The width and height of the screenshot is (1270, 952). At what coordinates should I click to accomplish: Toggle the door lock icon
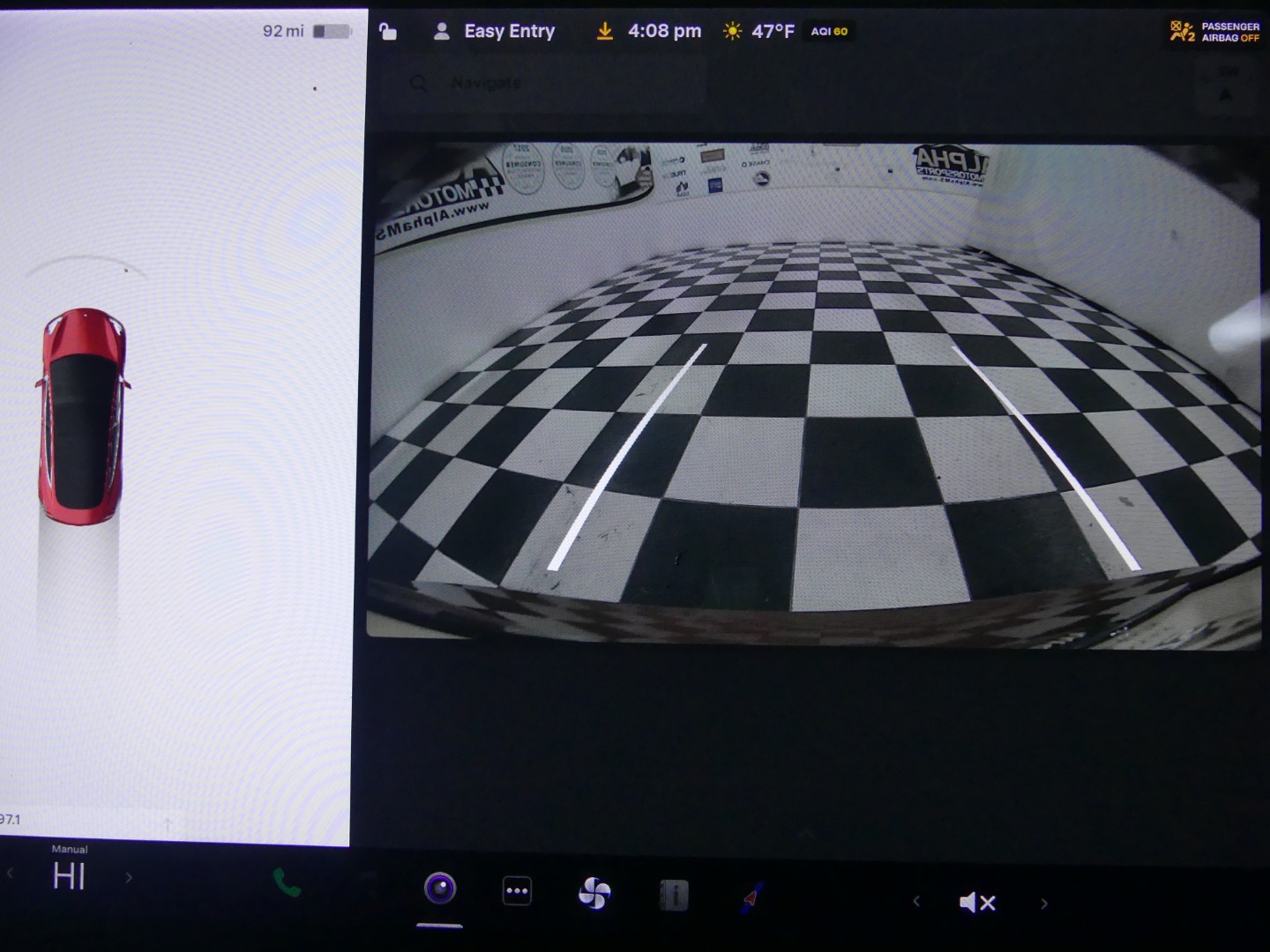coord(388,33)
